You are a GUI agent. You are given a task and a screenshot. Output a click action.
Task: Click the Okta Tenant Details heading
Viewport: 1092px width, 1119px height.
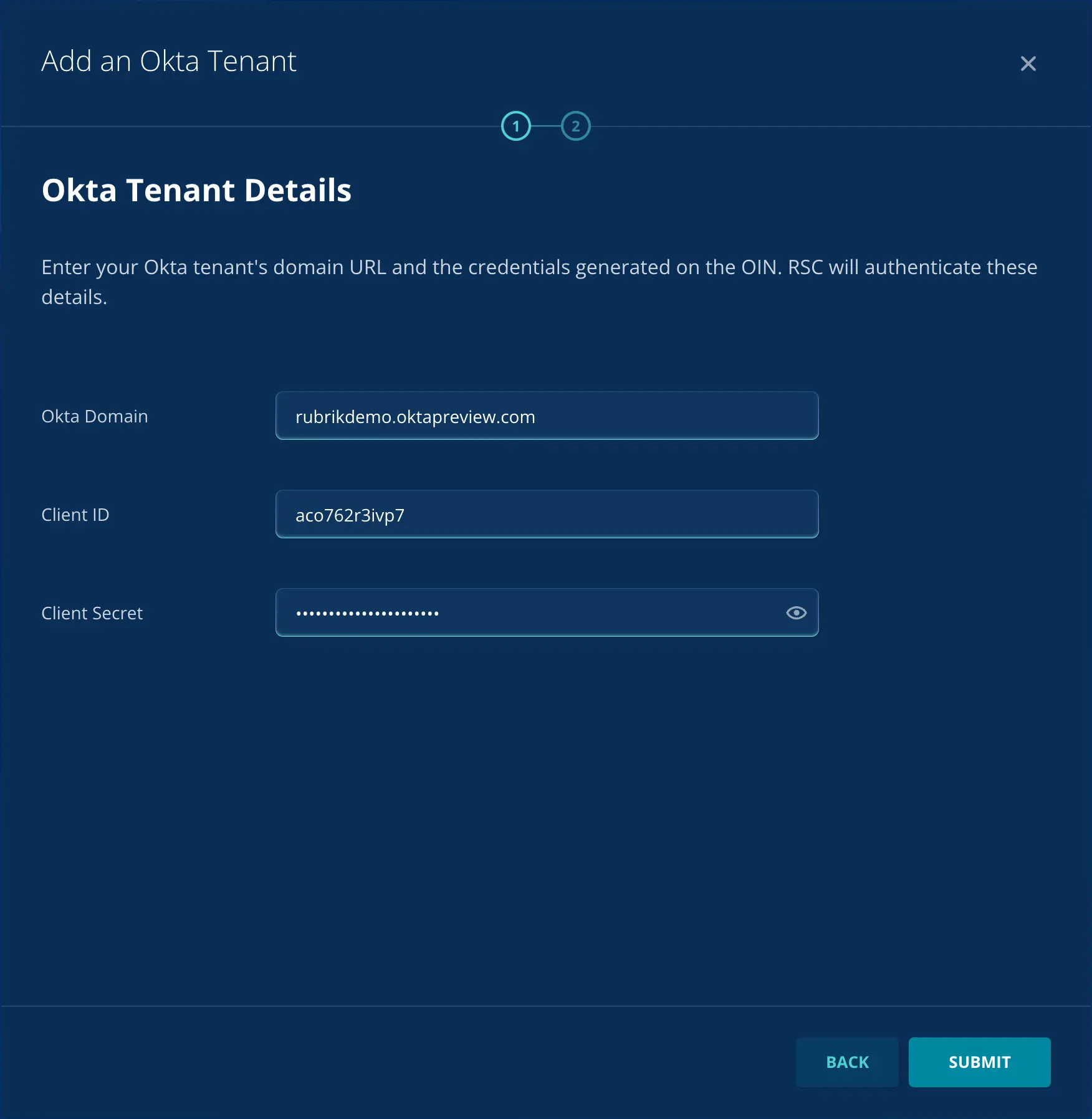pyautogui.click(x=196, y=191)
